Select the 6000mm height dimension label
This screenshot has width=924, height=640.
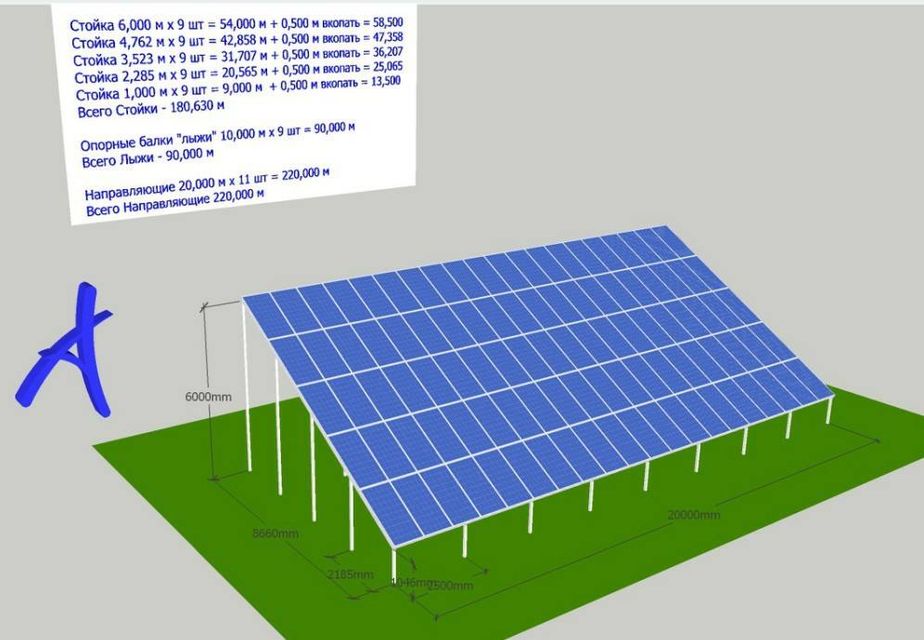(208, 396)
